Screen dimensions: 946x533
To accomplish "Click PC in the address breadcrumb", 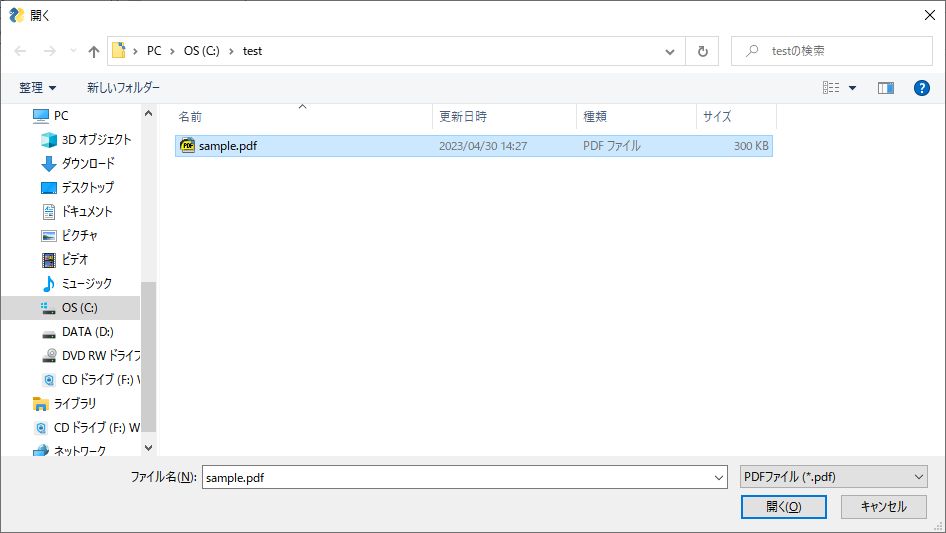I will (154, 51).
